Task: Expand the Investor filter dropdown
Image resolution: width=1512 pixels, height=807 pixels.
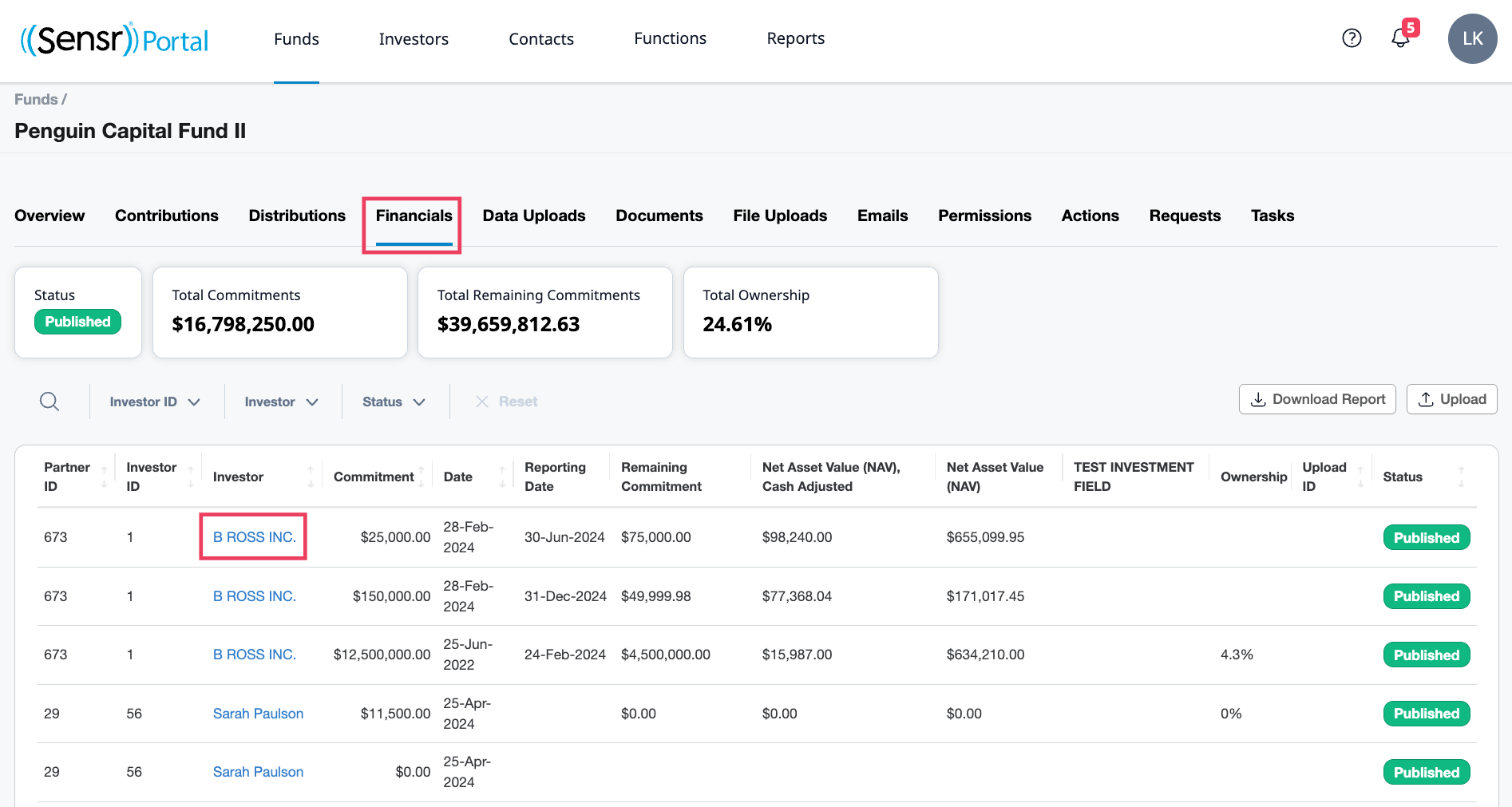Action: 281,402
